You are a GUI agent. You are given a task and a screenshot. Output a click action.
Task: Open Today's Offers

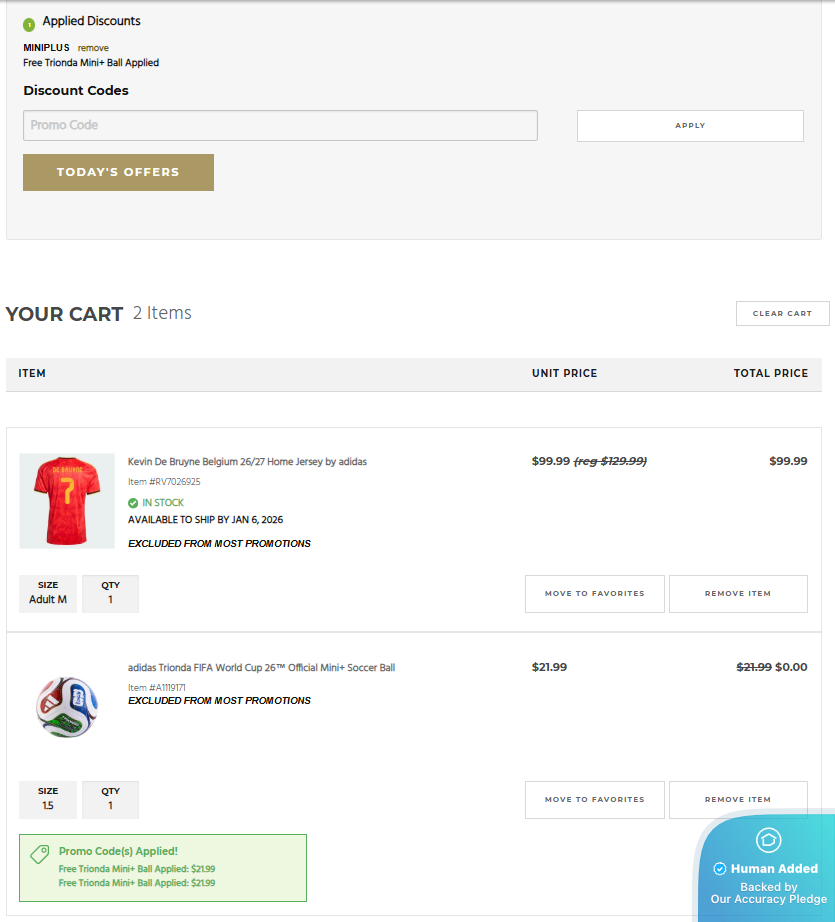click(118, 172)
